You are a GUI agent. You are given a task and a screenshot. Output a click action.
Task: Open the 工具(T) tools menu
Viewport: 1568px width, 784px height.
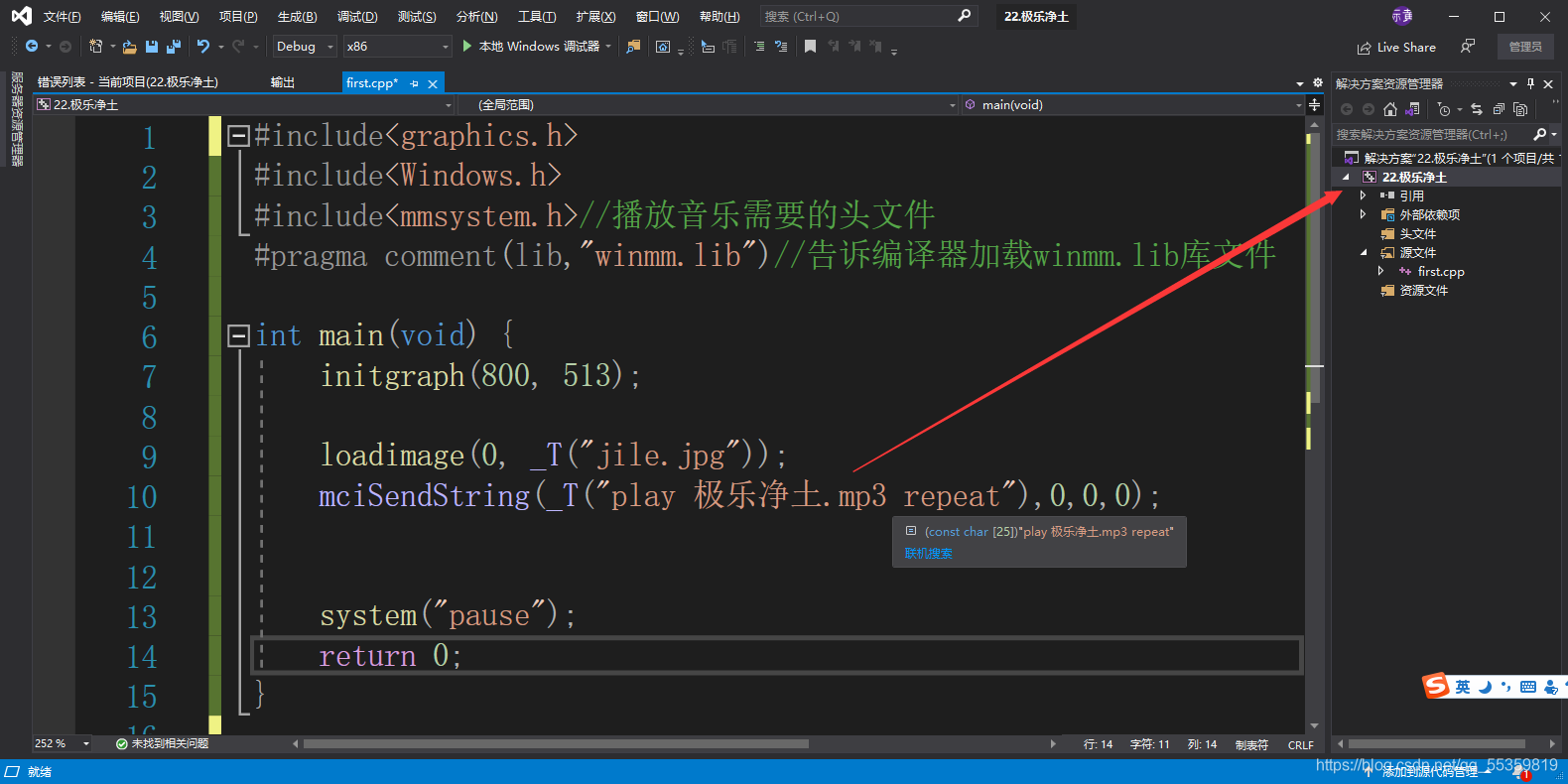click(537, 17)
